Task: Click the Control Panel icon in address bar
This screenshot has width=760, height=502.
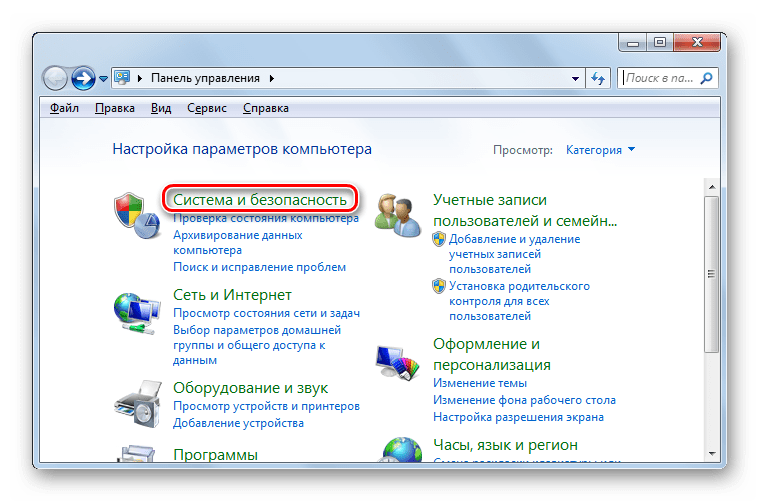Action: (x=122, y=78)
